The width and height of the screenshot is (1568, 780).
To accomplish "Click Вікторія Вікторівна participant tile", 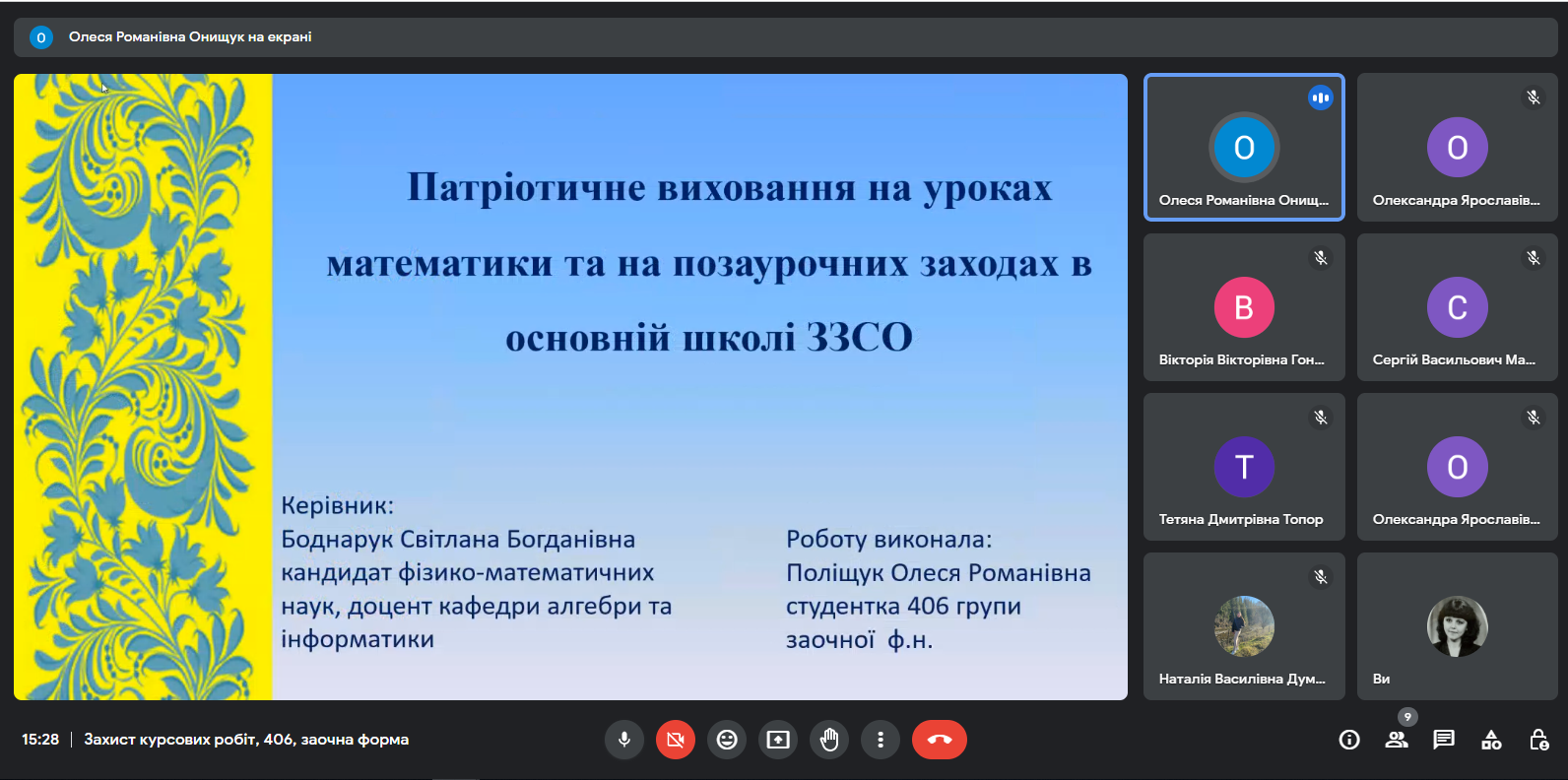I will click(1244, 307).
